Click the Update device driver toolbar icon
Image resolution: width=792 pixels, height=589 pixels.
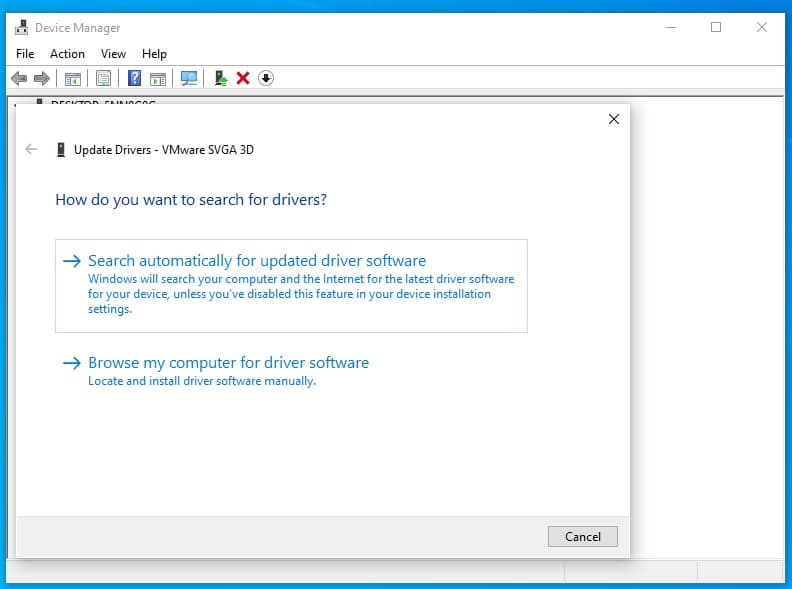[221, 78]
